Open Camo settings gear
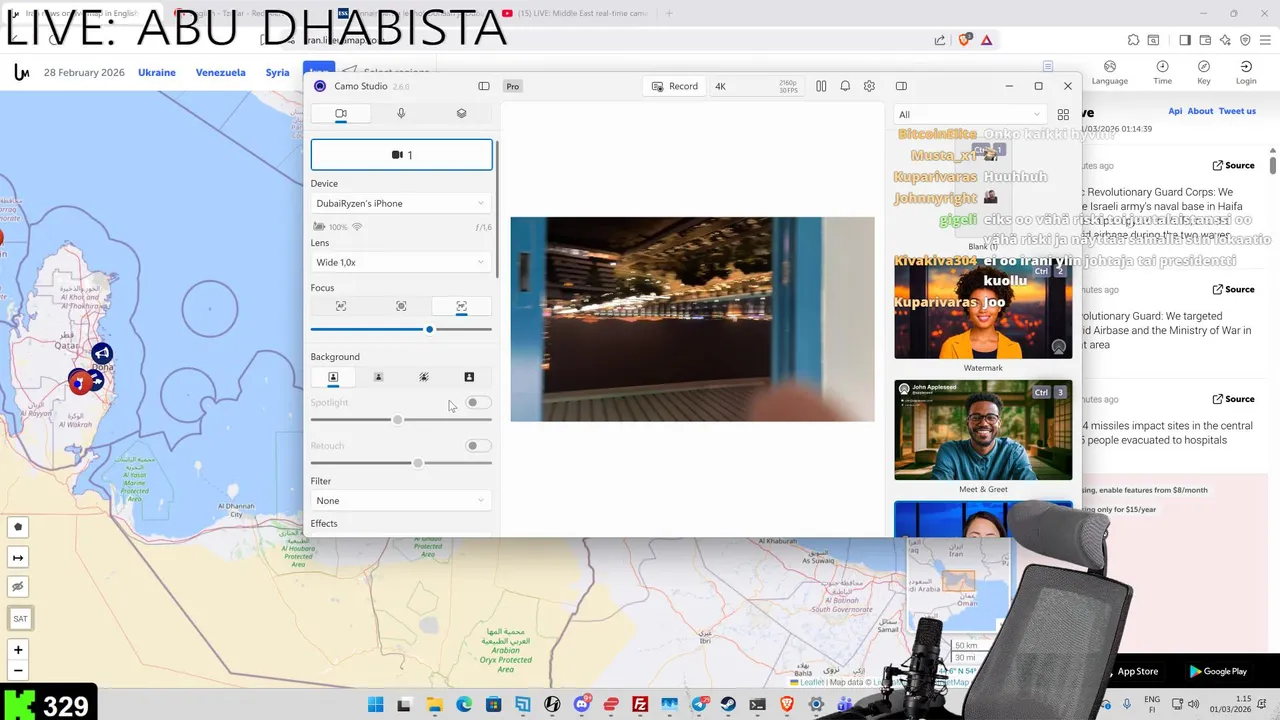Screen dimensions: 1280x720 click(x=869, y=86)
